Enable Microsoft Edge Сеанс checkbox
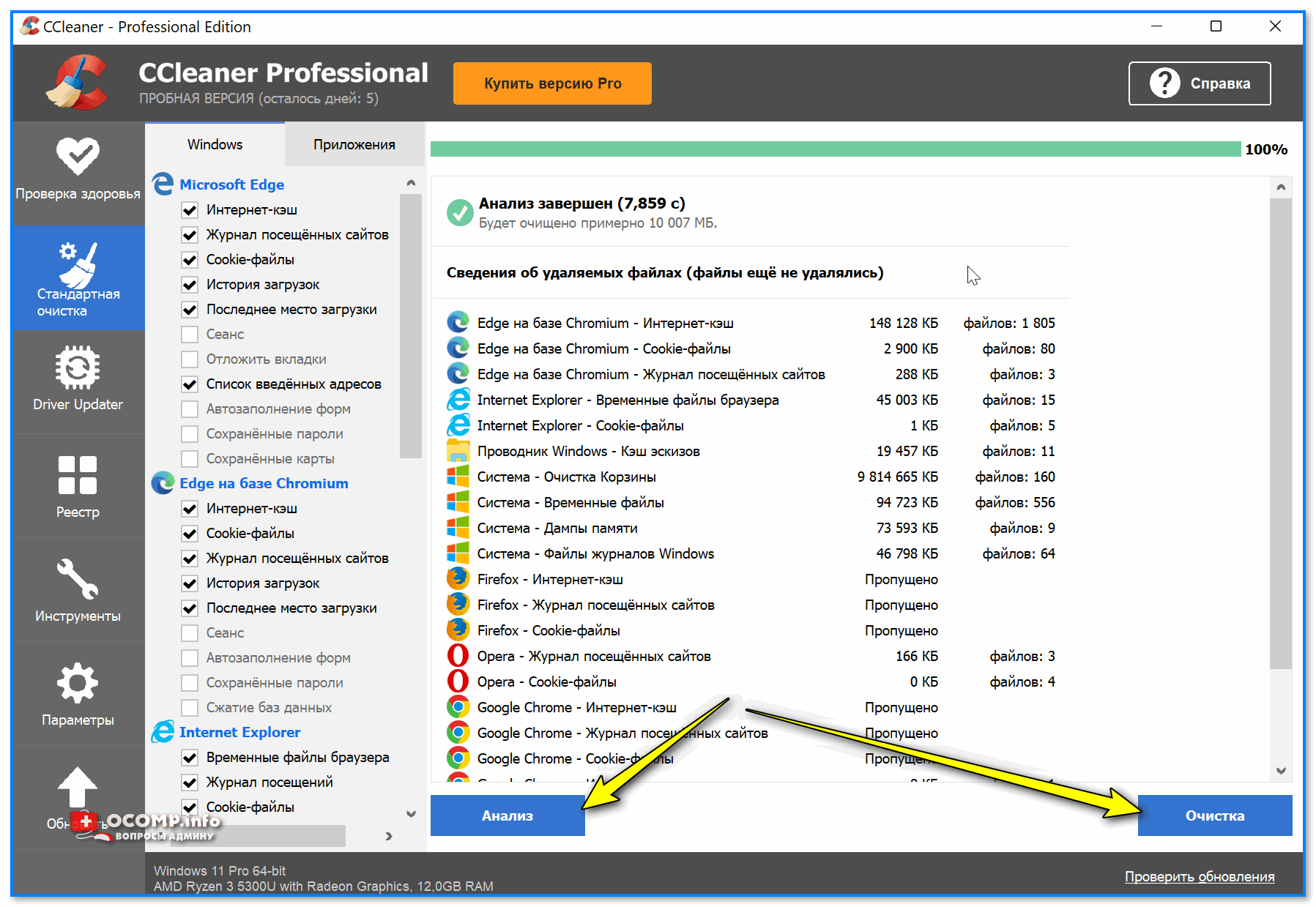Viewport: 1316px width, 907px height. (190, 335)
